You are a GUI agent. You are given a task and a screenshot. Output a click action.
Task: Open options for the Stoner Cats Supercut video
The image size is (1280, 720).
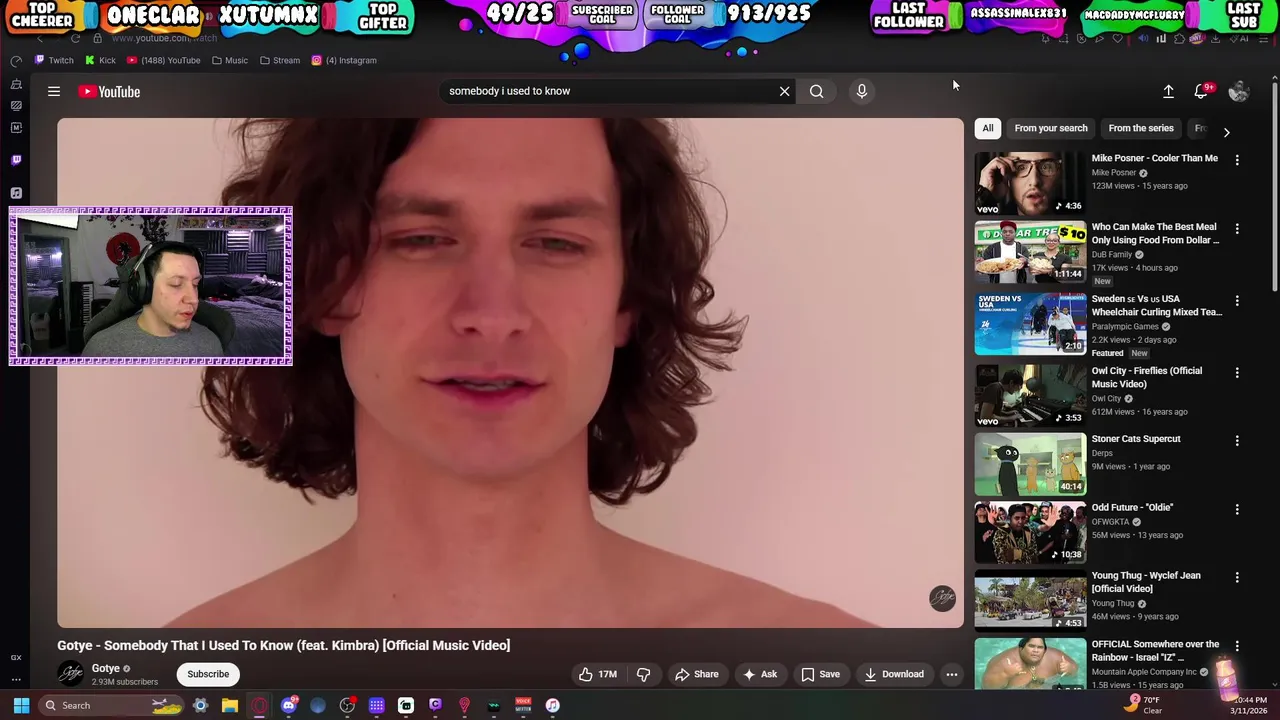pos(1237,441)
